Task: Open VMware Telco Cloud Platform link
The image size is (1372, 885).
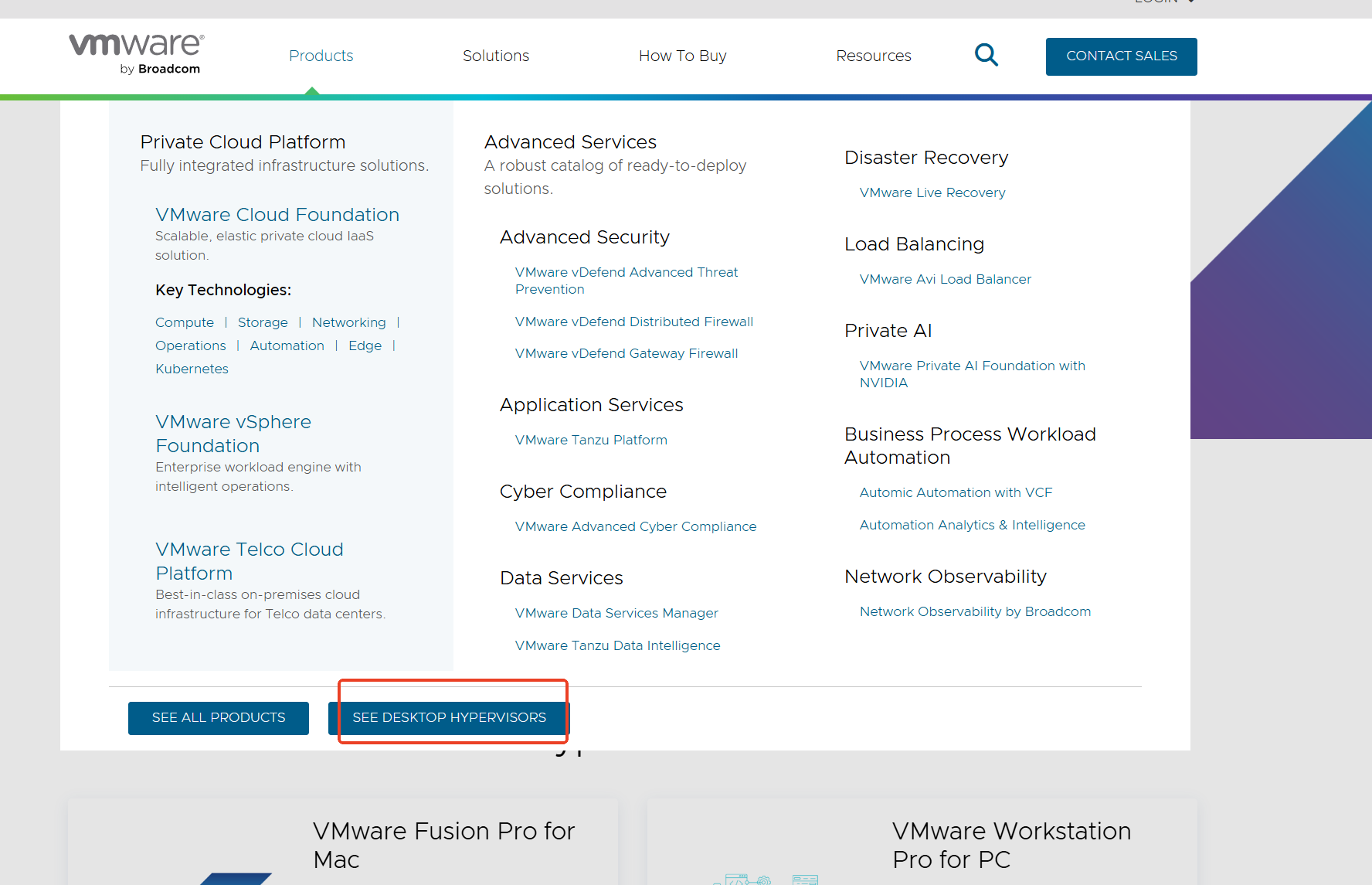Action: (x=250, y=561)
